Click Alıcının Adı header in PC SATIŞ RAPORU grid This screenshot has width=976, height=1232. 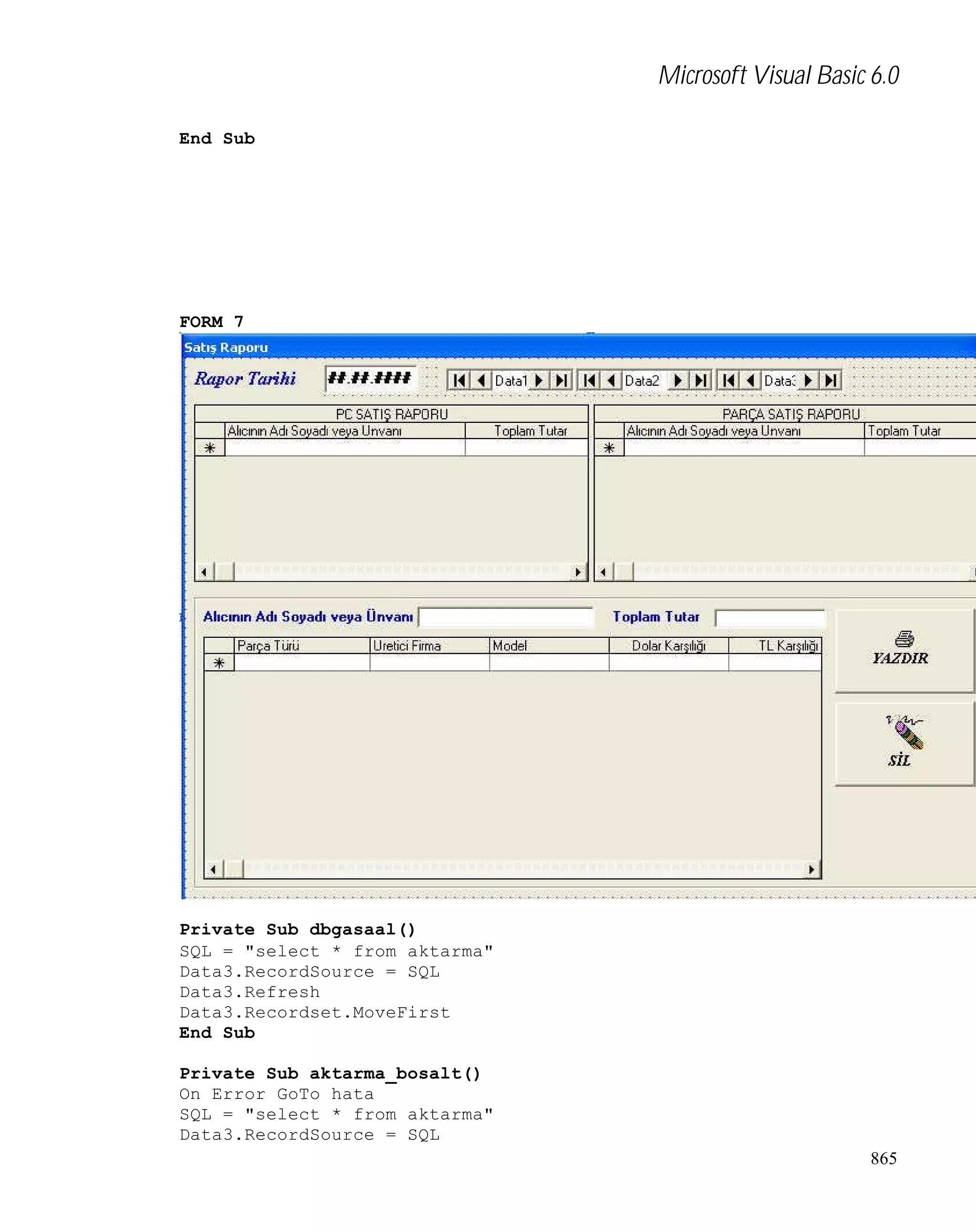tap(345, 431)
